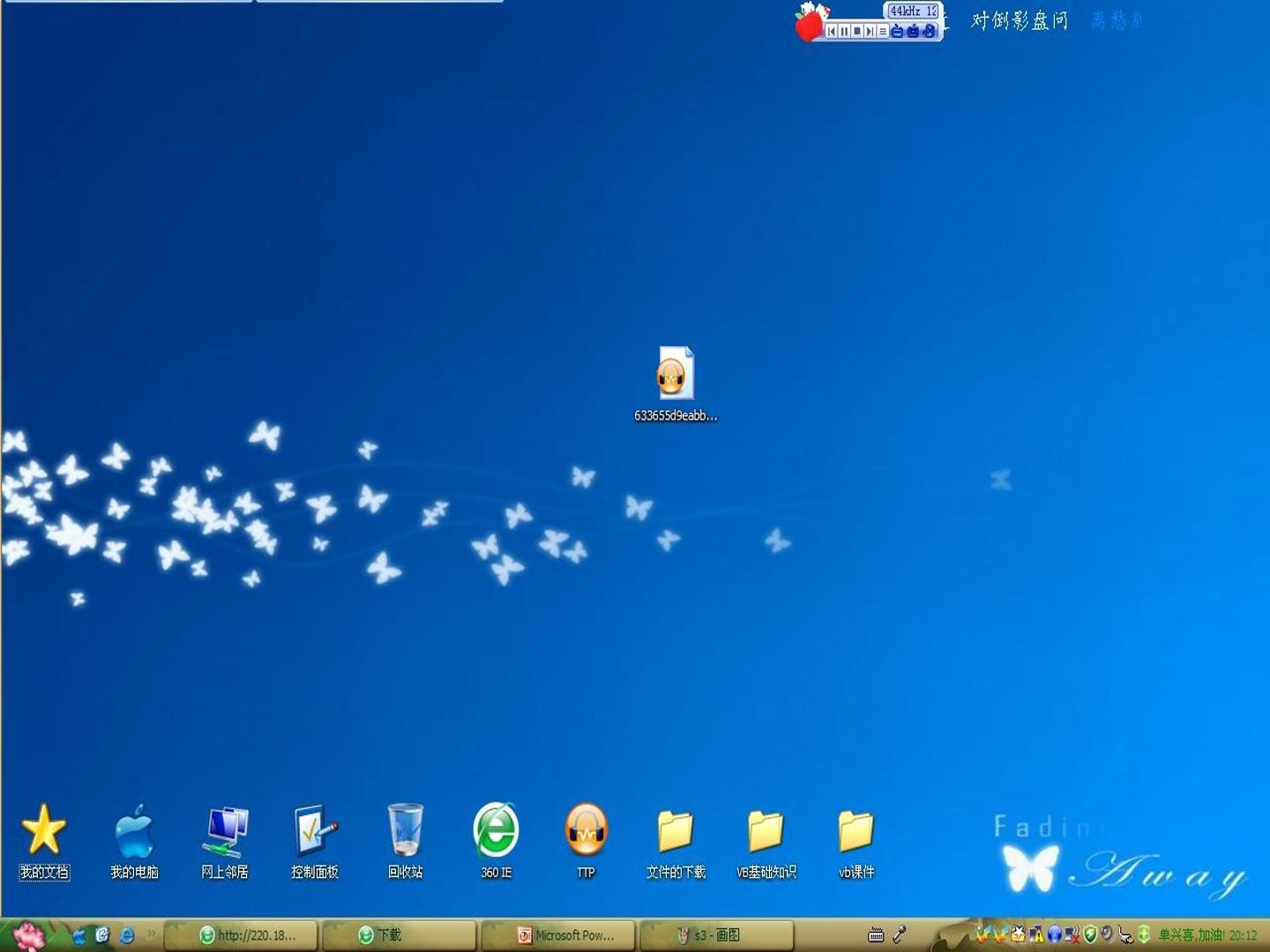Expand the quick launch chevron
This screenshot has height=952, width=1270.
point(151,933)
